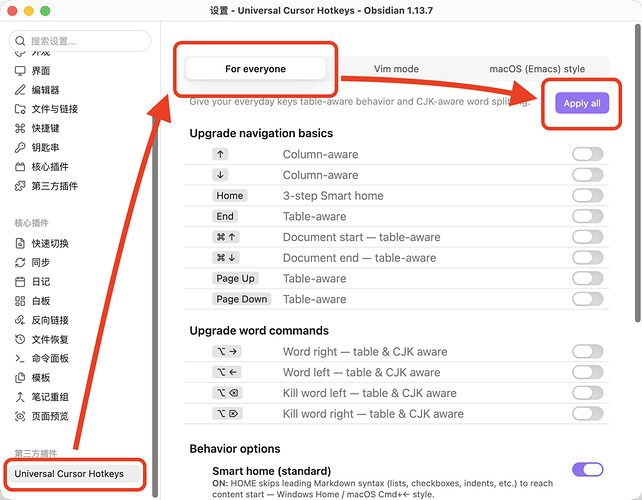Open the 界面 settings section

[41, 71]
